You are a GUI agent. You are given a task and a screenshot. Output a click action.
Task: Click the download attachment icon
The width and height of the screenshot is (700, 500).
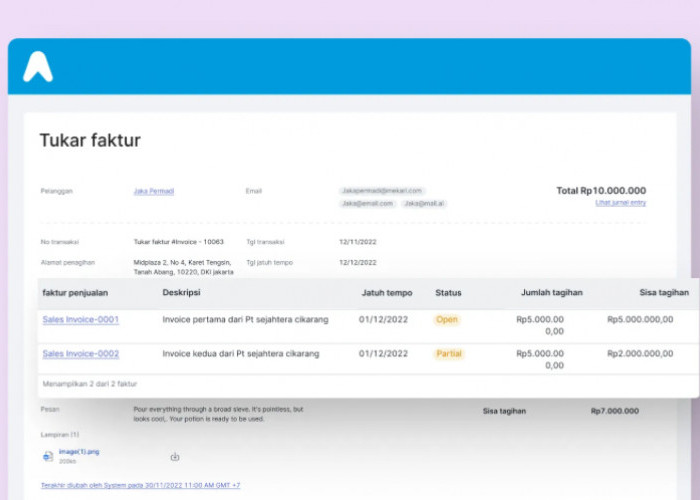pyautogui.click(x=175, y=457)
